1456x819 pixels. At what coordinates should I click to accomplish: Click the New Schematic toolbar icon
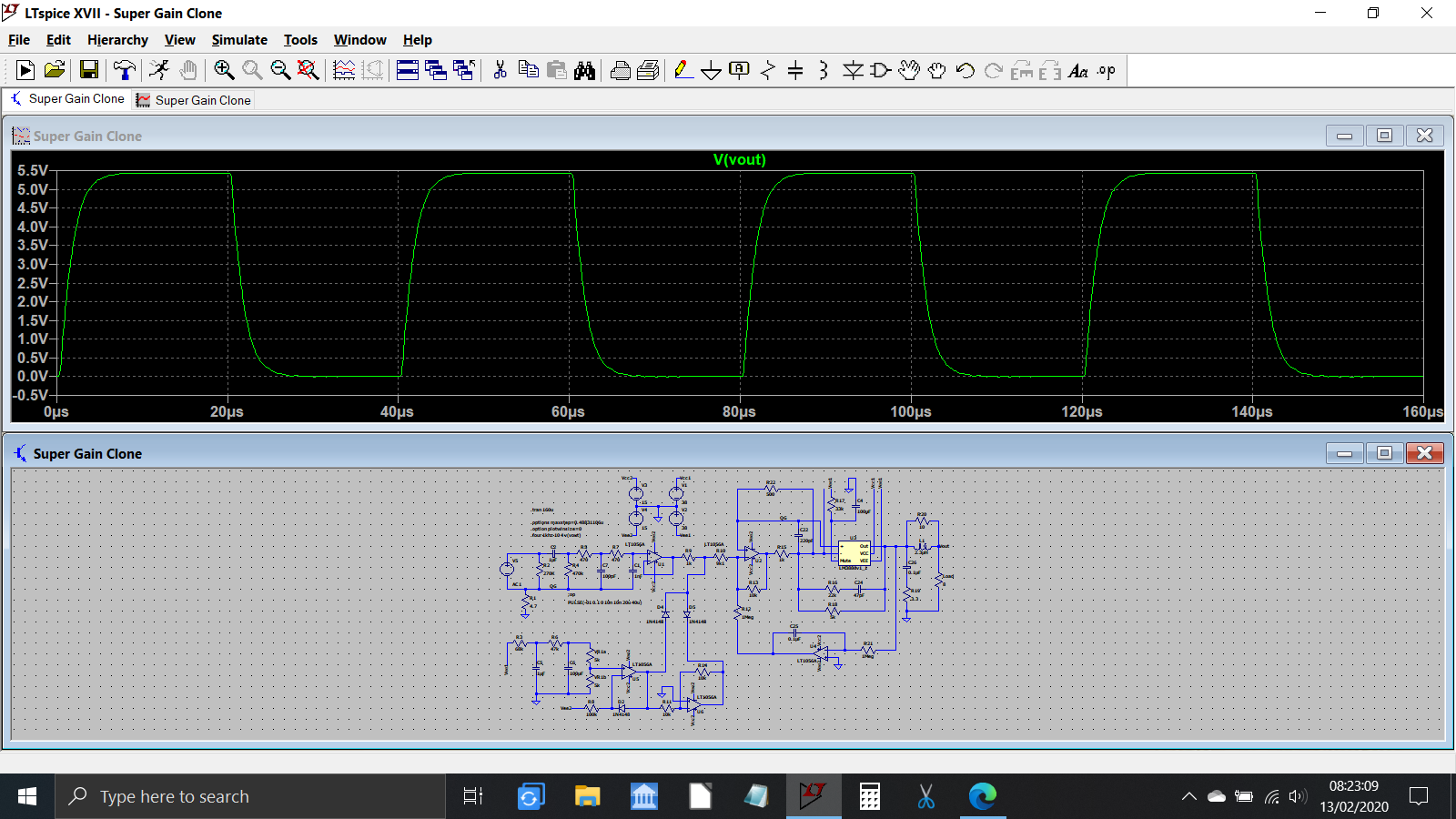(25, 70)
